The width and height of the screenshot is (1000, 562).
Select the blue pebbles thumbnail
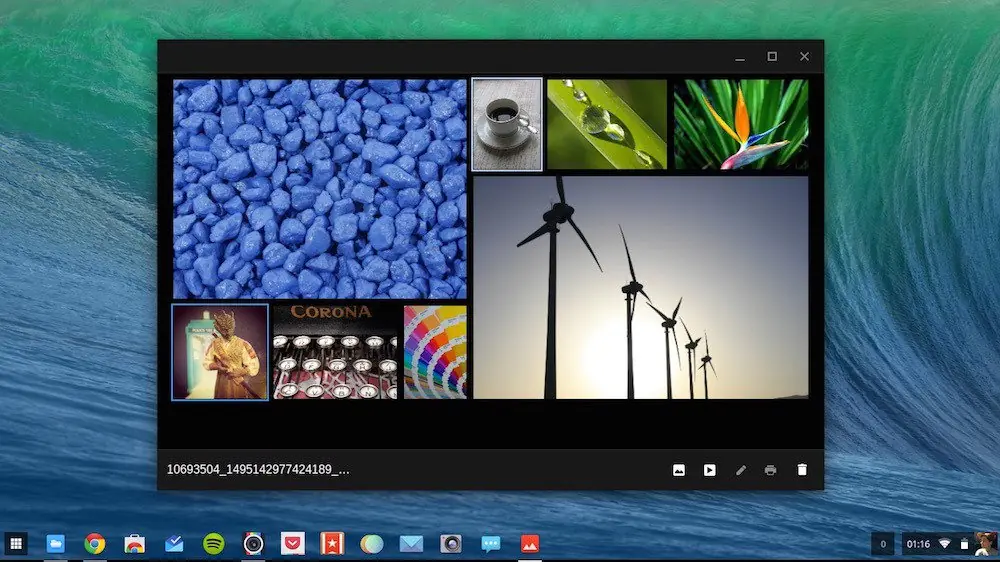pos(320,189)
